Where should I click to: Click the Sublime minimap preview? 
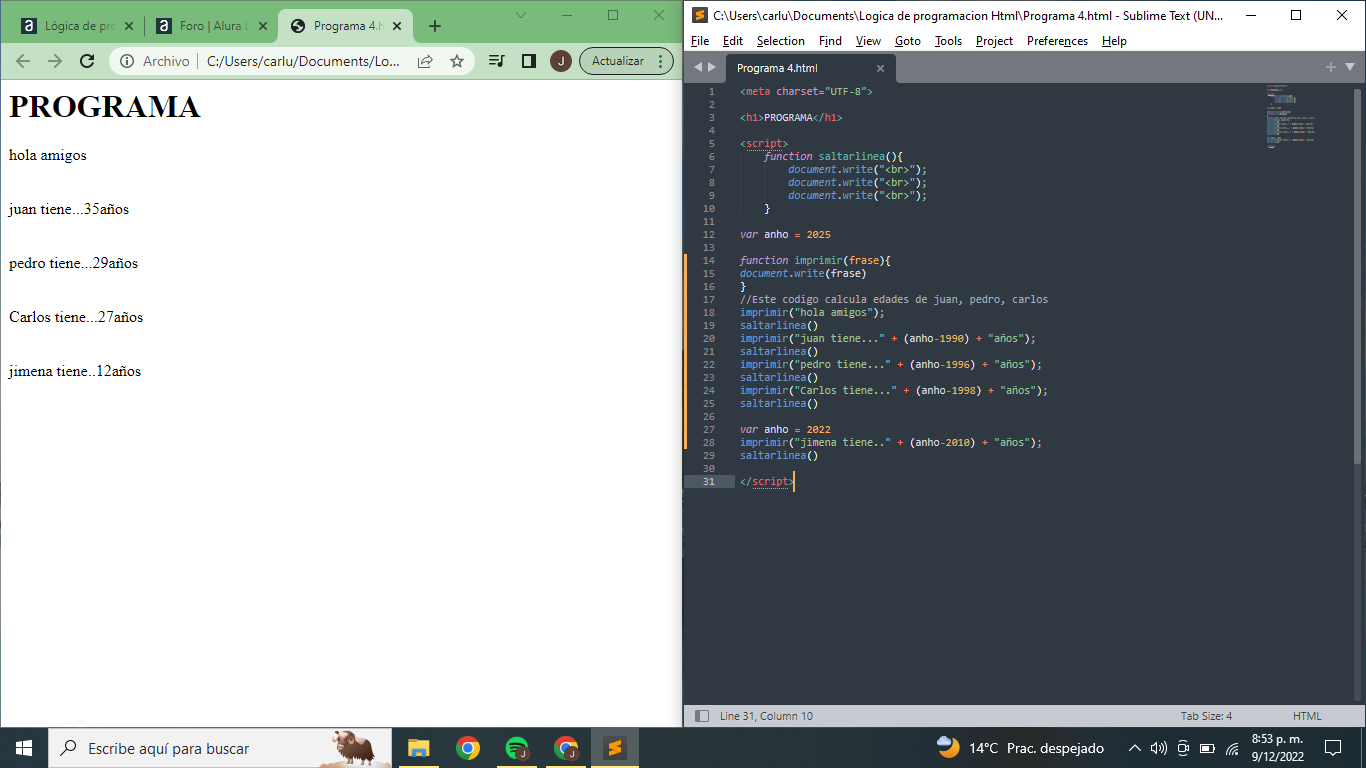[1290, 116]
